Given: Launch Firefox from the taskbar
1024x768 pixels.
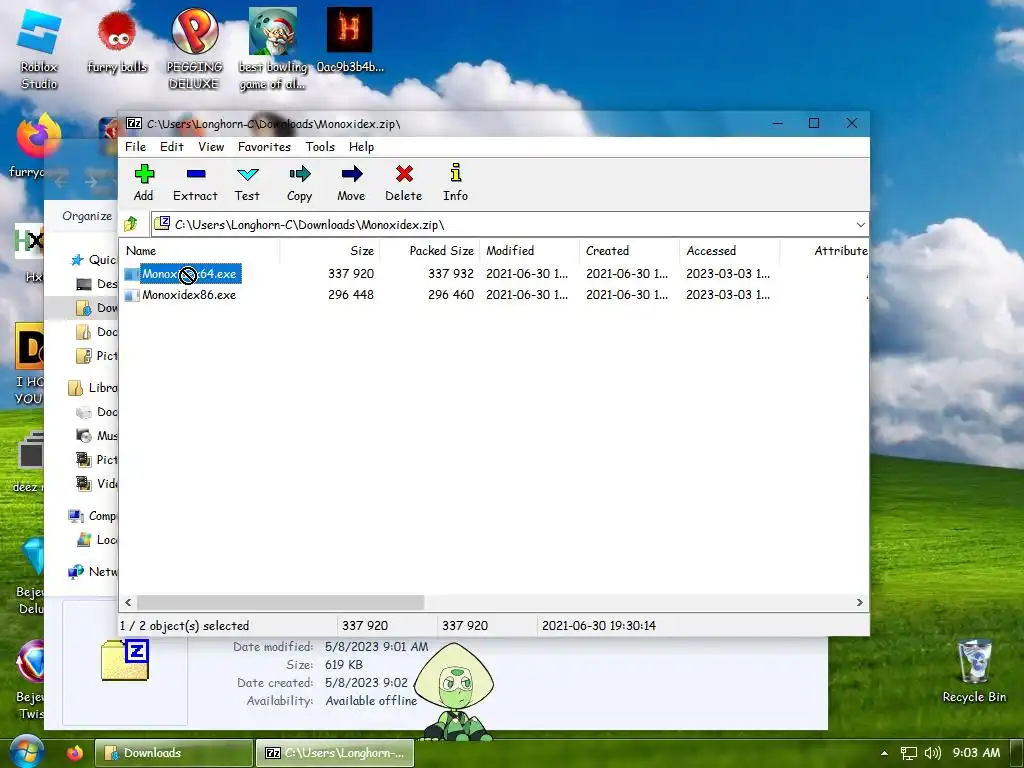Looking at the screenshot, I should pos(75,753).
